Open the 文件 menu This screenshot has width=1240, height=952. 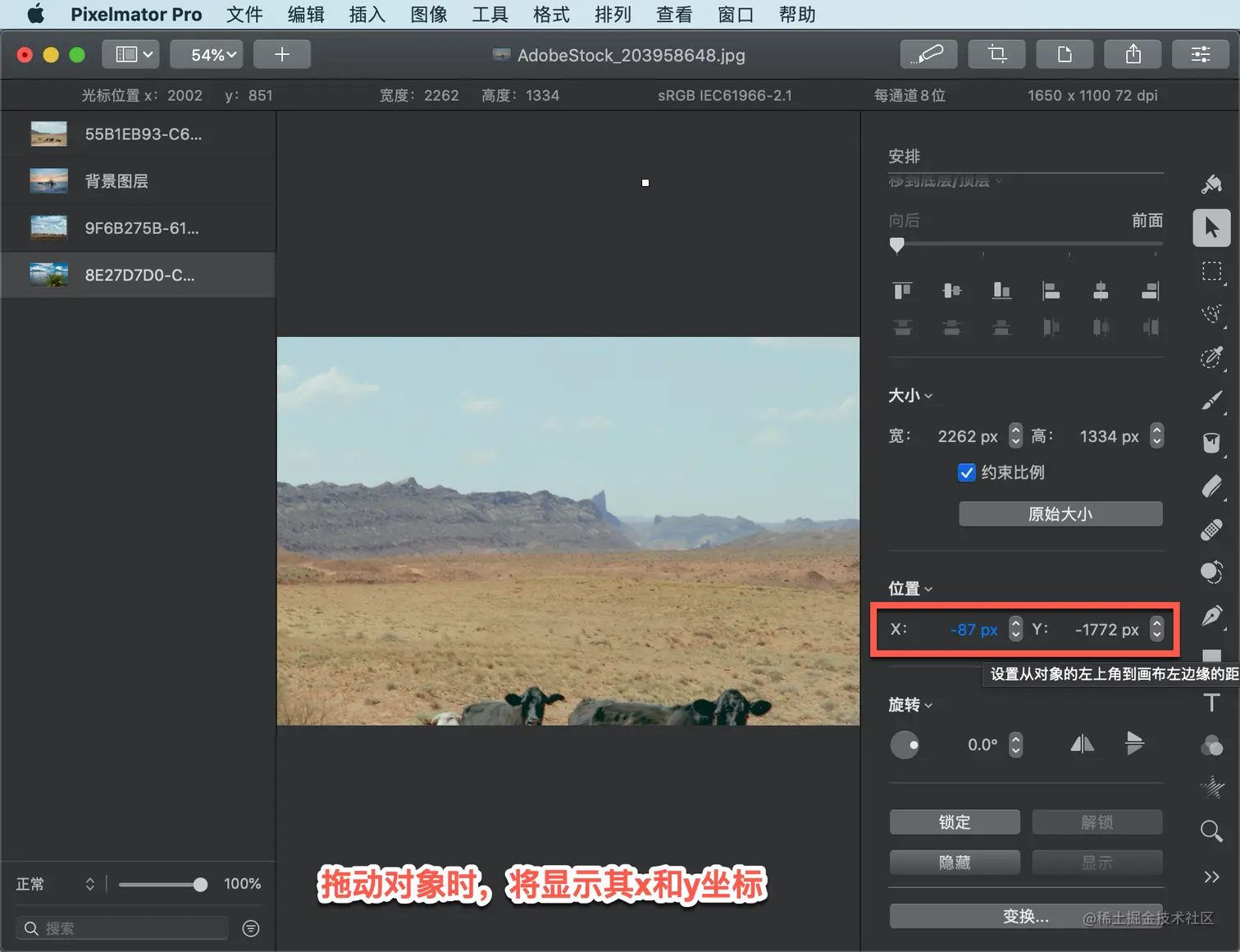point(244,14)
